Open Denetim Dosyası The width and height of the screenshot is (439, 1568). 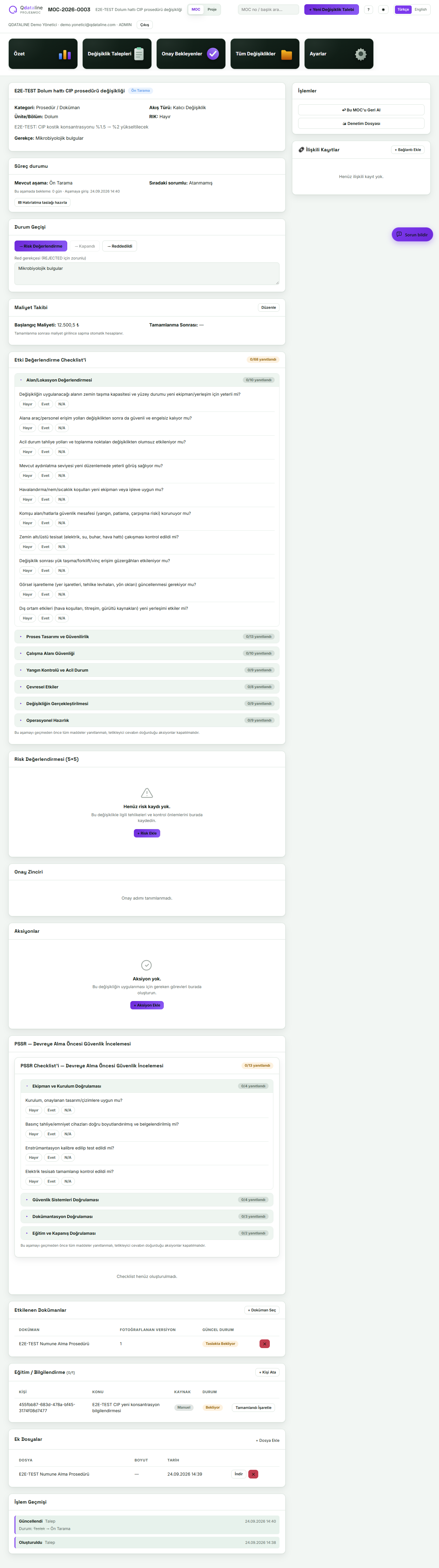361,124
